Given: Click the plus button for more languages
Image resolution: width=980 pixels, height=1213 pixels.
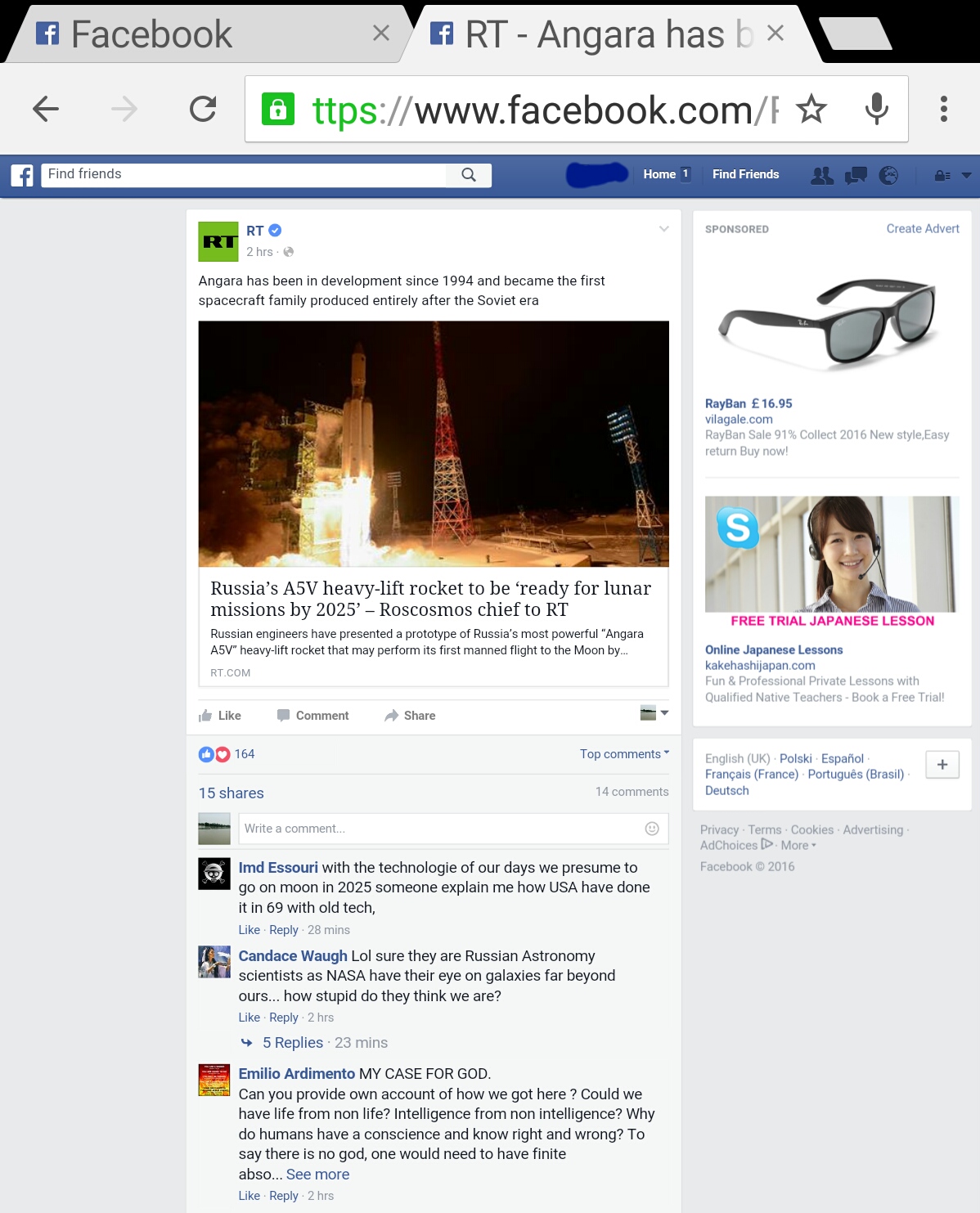Looking at the screenshot, I should [942, 765].
